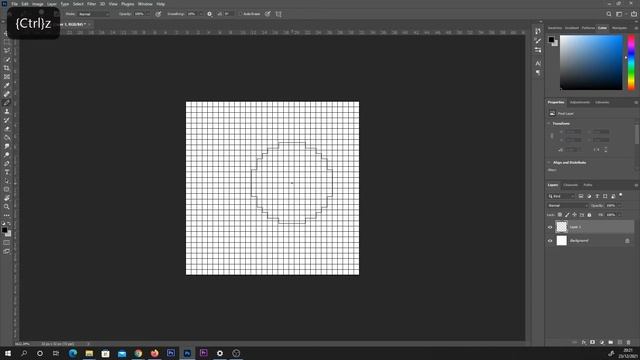Hide Layer 1 using its eye icon
This screenshot has width=640, height=360.
pyautogui.click(x=550, y=227)
